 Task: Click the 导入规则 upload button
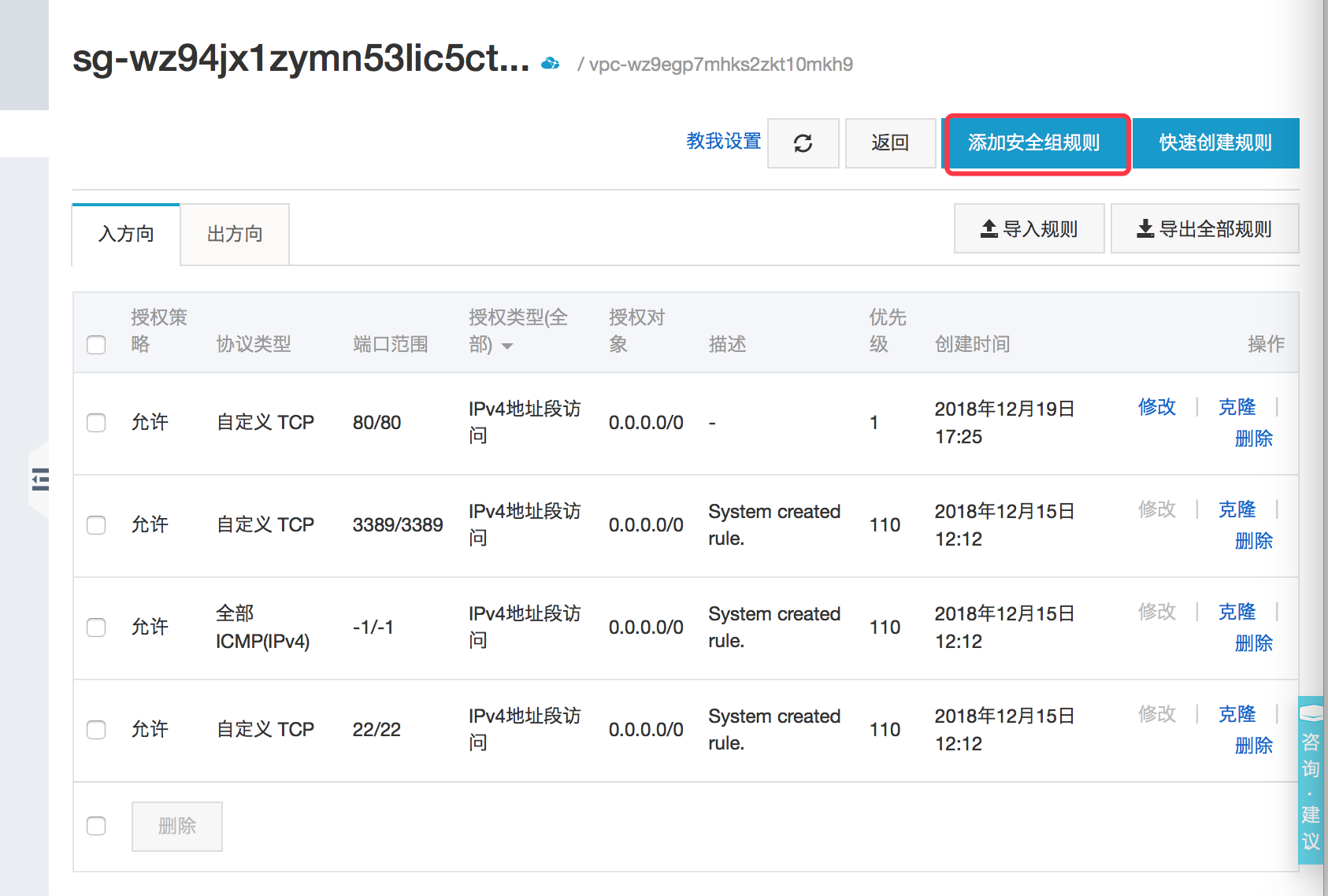coord(1029,229)
